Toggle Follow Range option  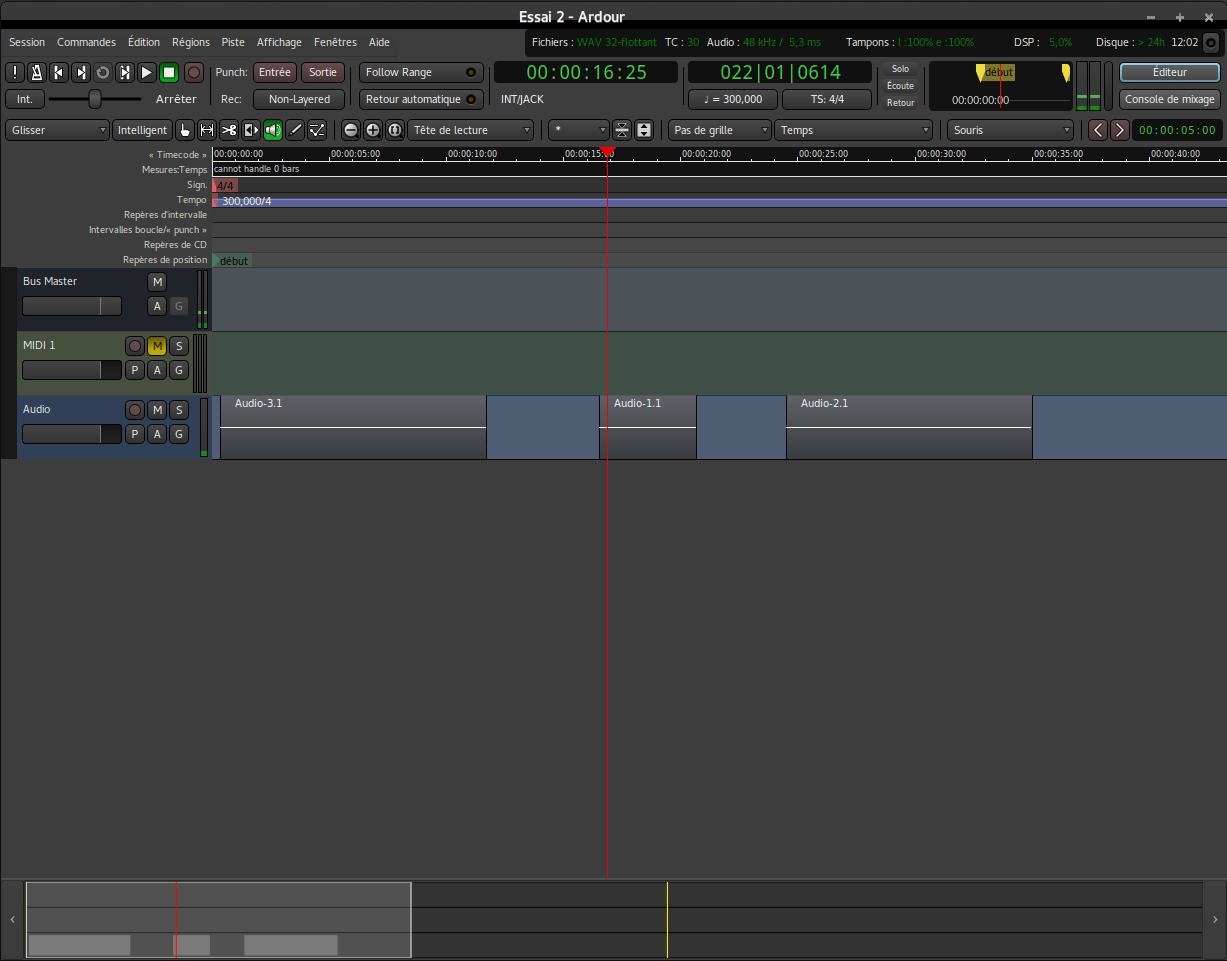(420, 72)
